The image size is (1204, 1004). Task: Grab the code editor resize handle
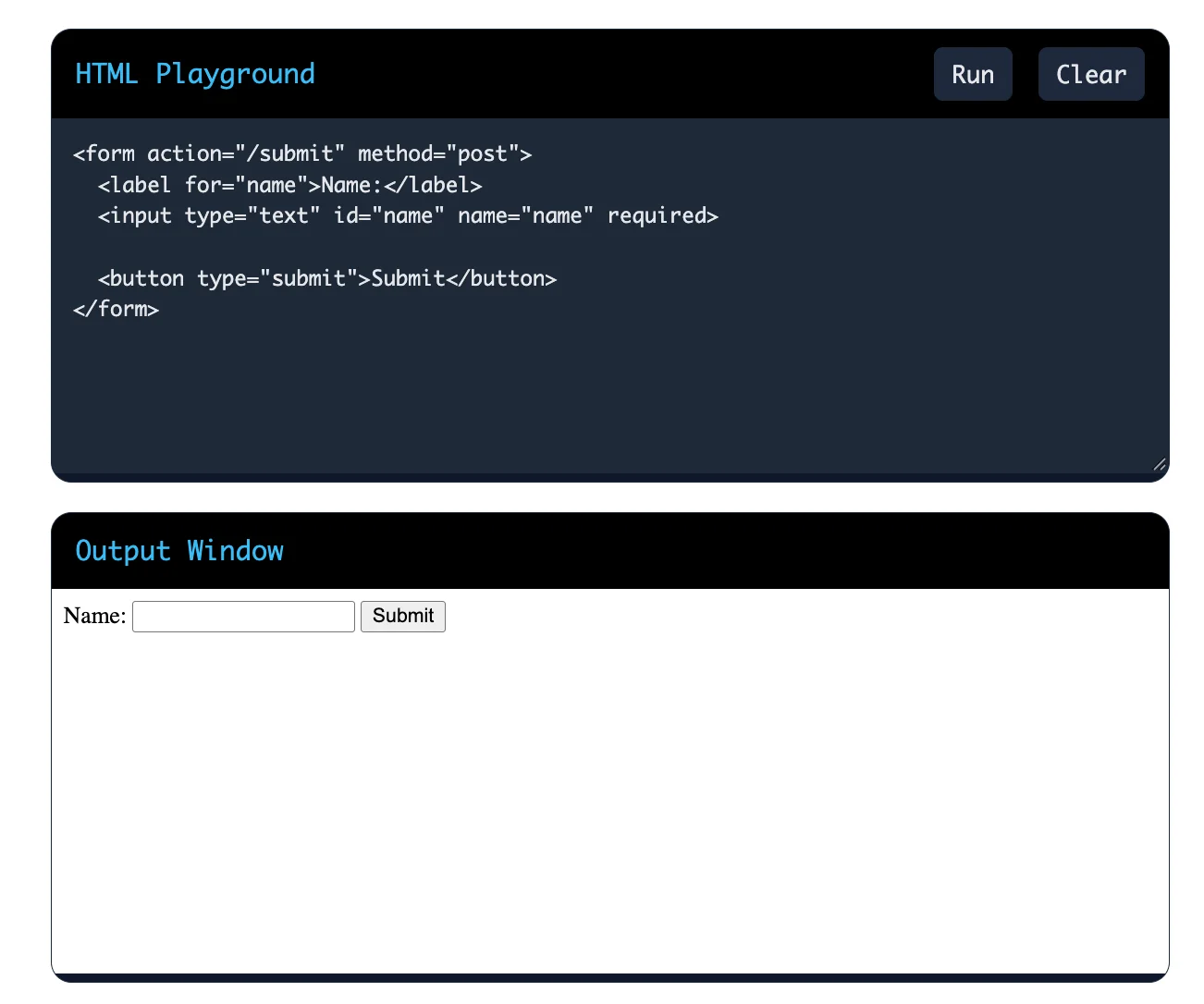pyautogui.click(x=1160, y=464)
